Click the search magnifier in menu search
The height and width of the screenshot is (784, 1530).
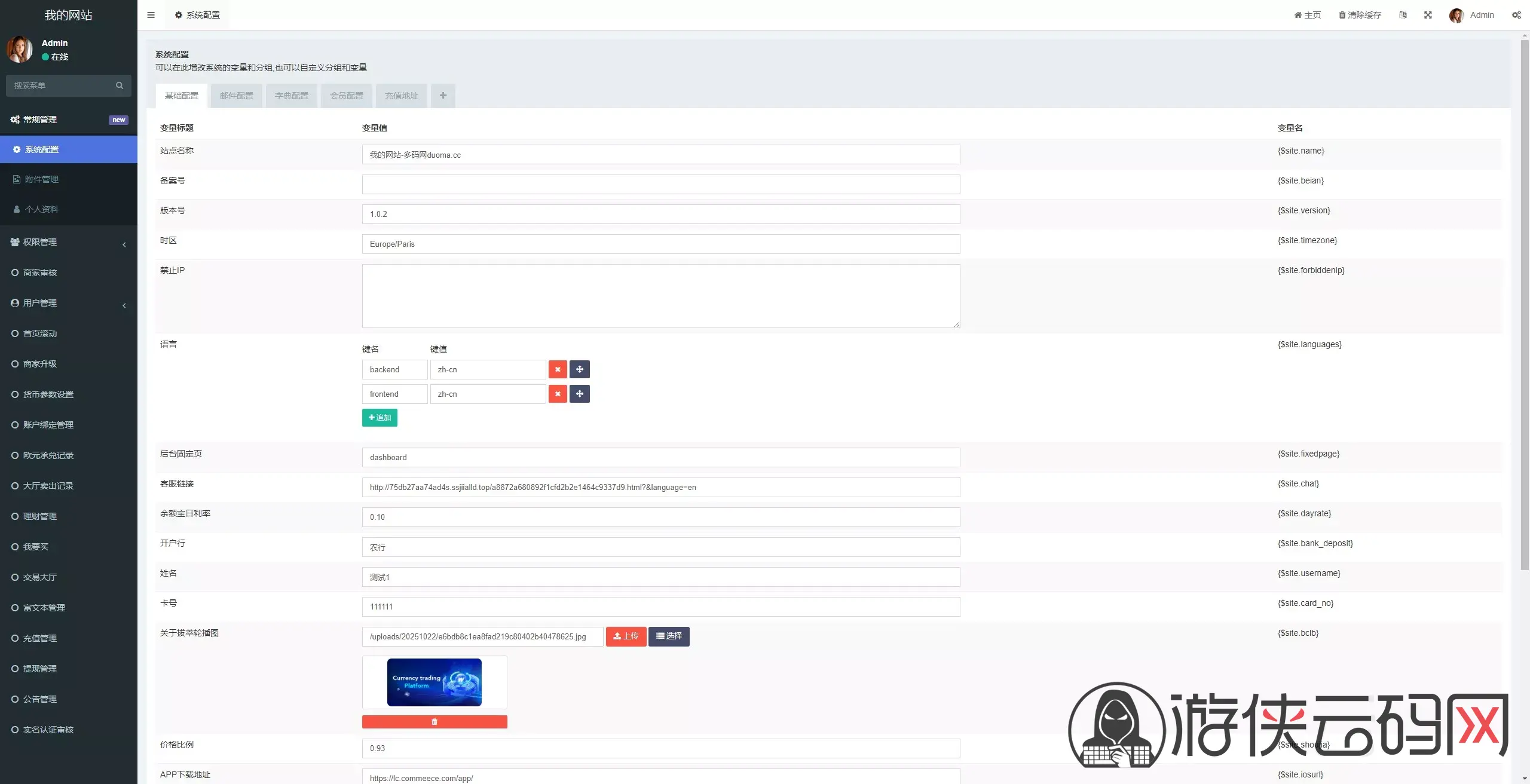tap(120, 85)
